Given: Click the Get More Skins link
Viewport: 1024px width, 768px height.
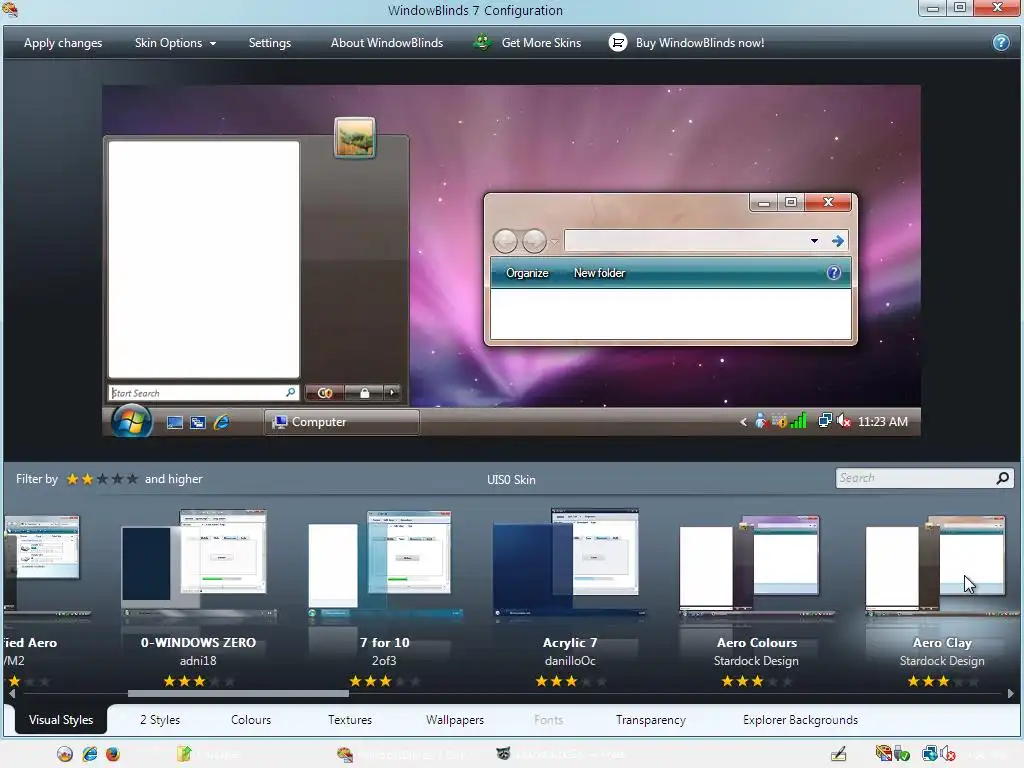Looking at the screenshot, I should click(x=541, y=43).
